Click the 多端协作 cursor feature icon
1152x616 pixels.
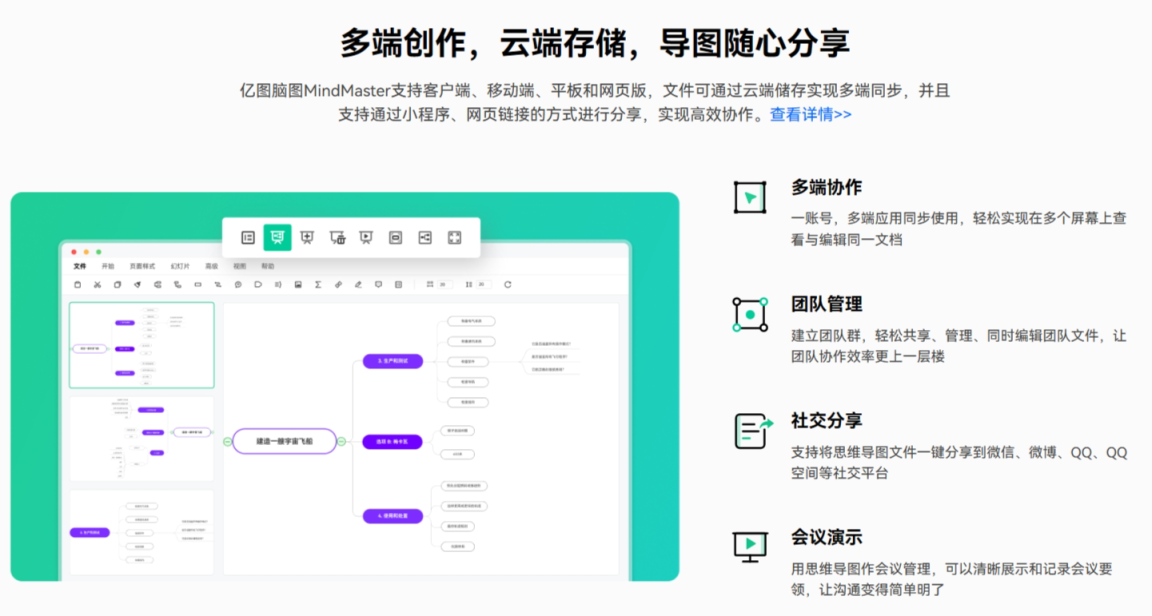(750, 197)
